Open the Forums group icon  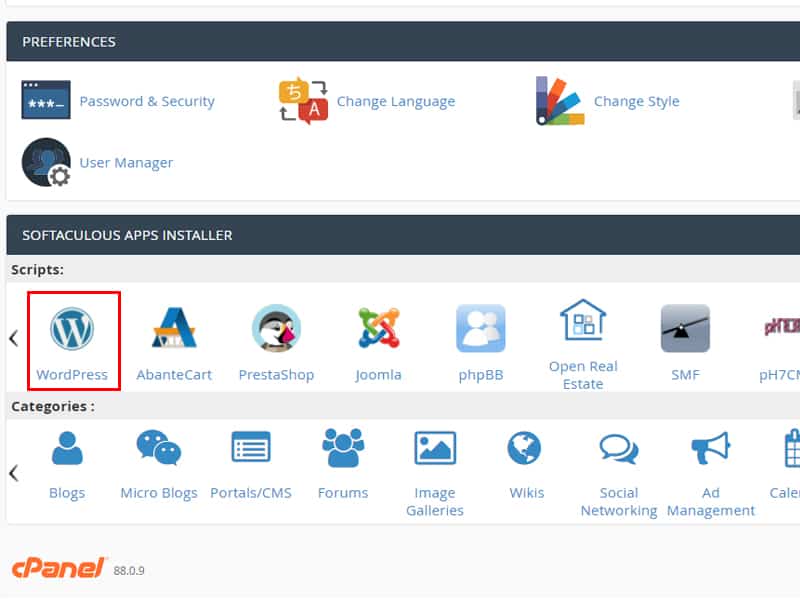point(343,447)
